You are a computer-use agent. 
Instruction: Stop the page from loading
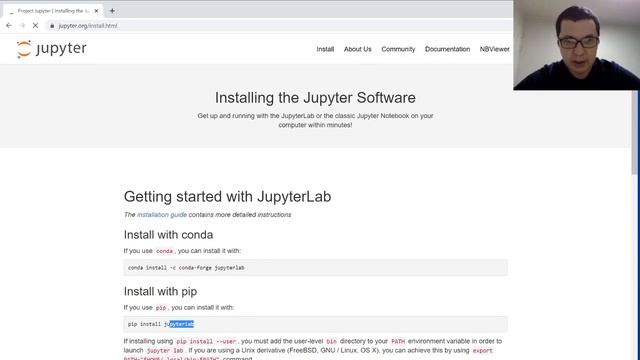pos(35,25)
